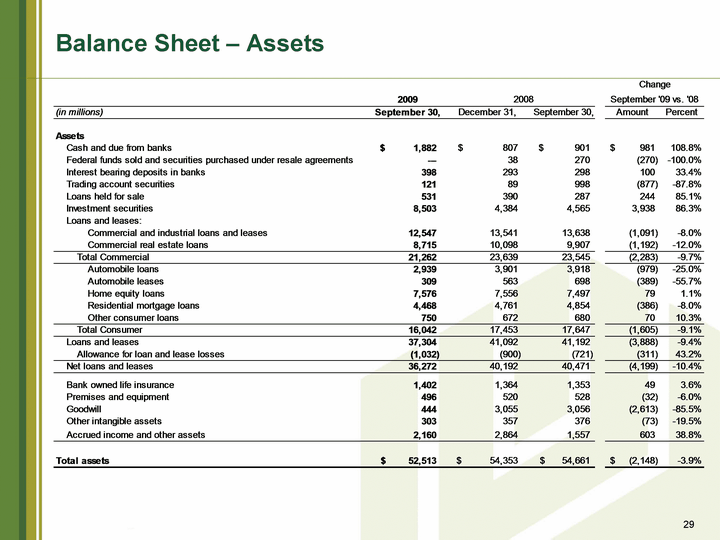Select the '2009' year header
The width and height of the screenshot is (720, 540).
point(407,99)
